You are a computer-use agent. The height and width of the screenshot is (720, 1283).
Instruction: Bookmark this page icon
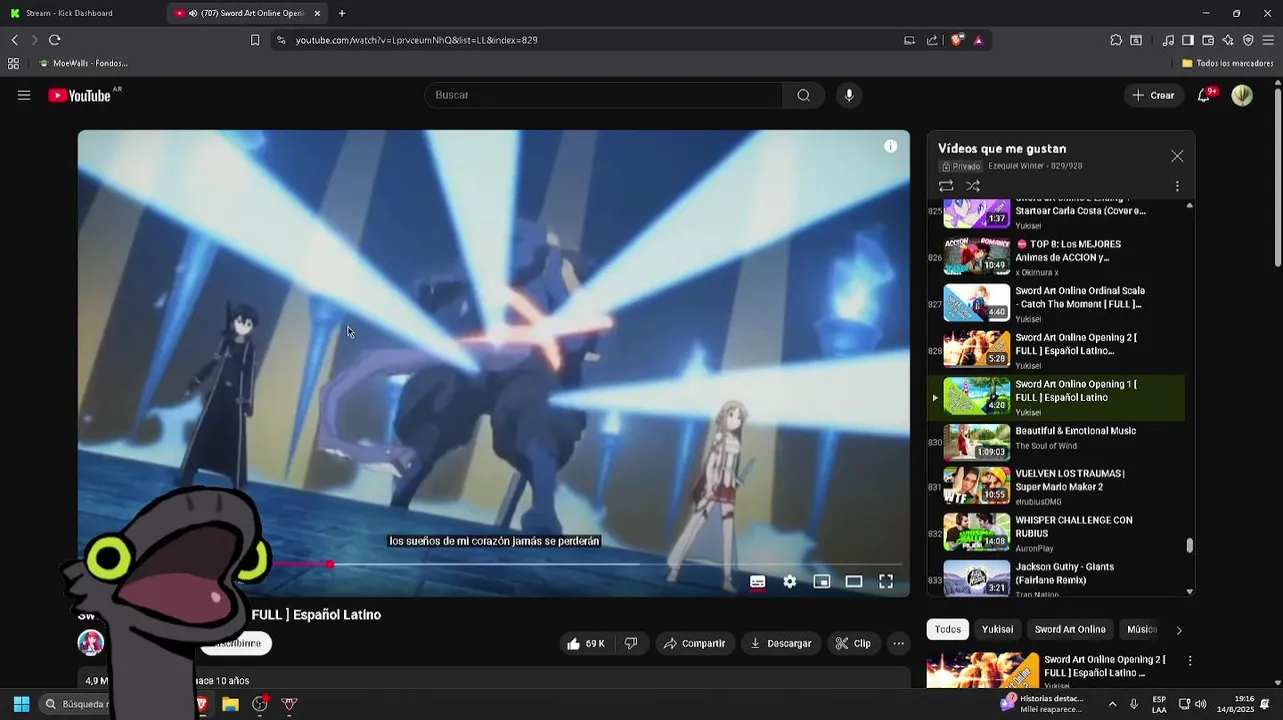click(255, 40)
